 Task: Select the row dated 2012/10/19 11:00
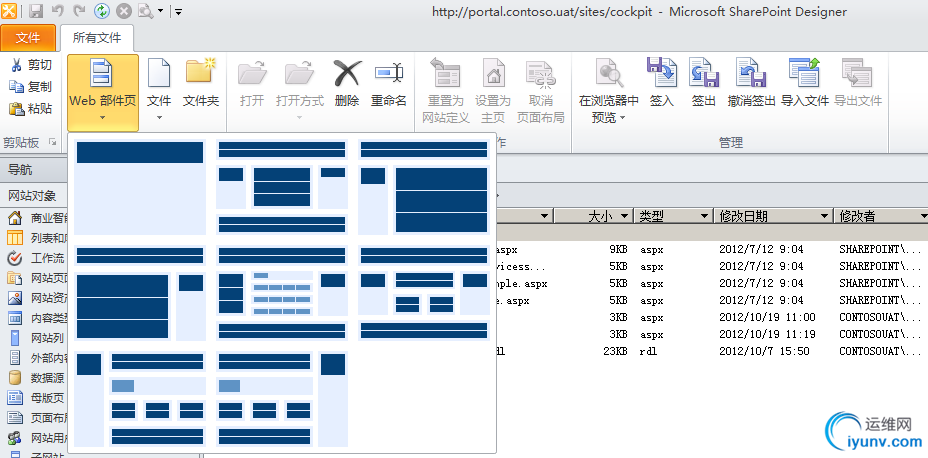point(712,317)
